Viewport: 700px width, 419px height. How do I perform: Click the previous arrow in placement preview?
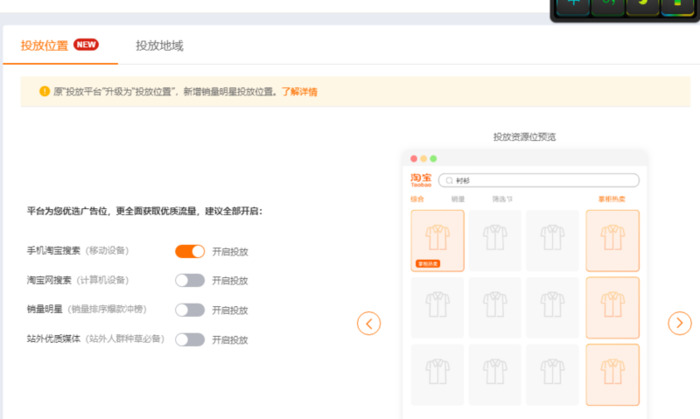(369, 323)
